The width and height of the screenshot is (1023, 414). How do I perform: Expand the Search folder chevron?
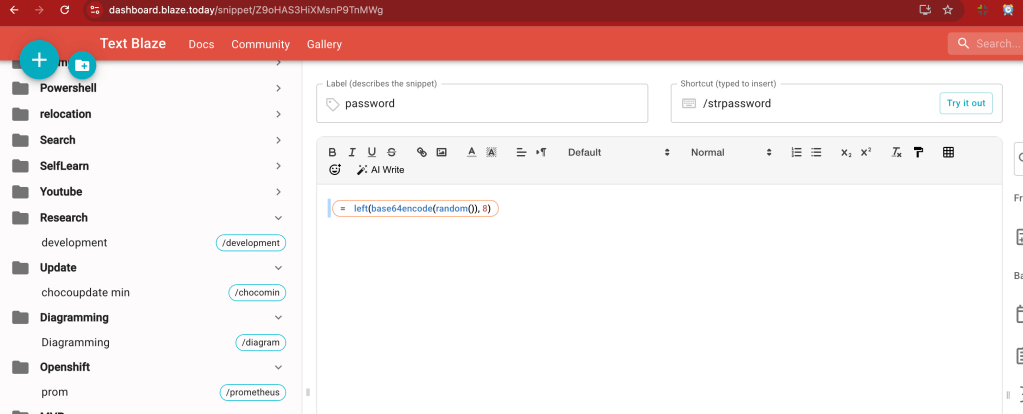click(x=279, y=140)
